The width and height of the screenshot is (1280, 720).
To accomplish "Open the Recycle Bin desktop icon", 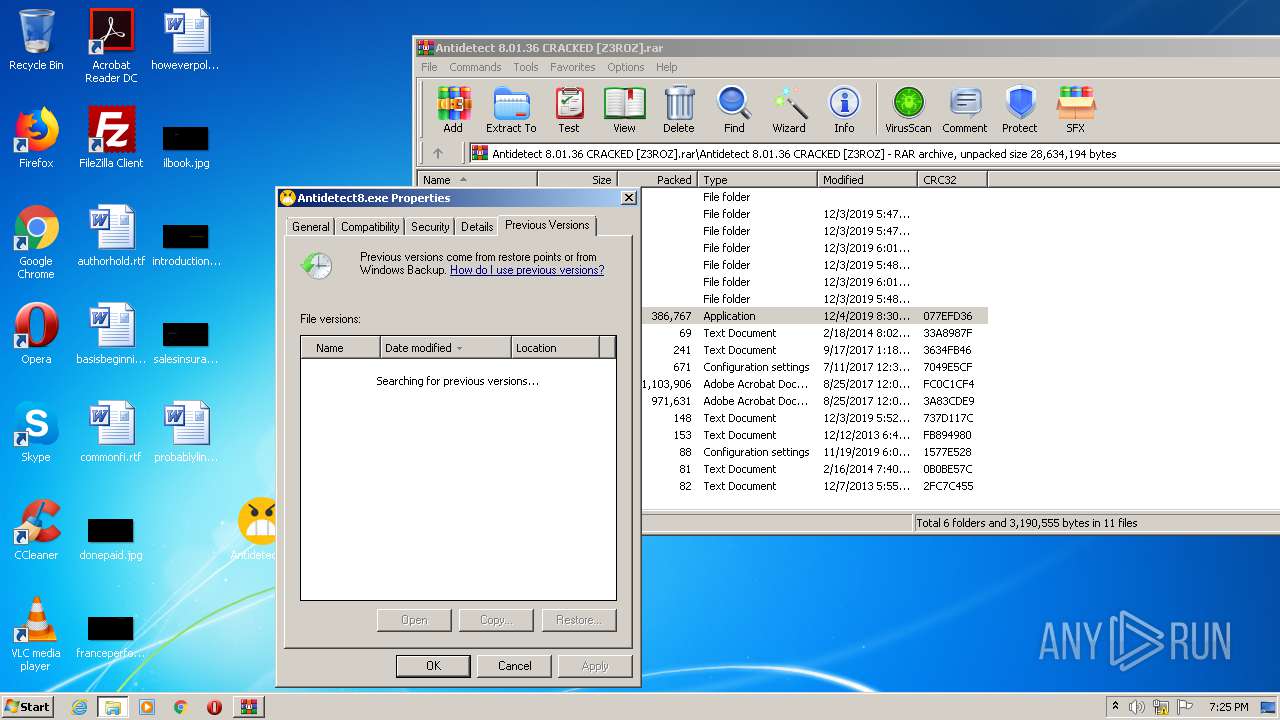I will click(x=36, y=40).
